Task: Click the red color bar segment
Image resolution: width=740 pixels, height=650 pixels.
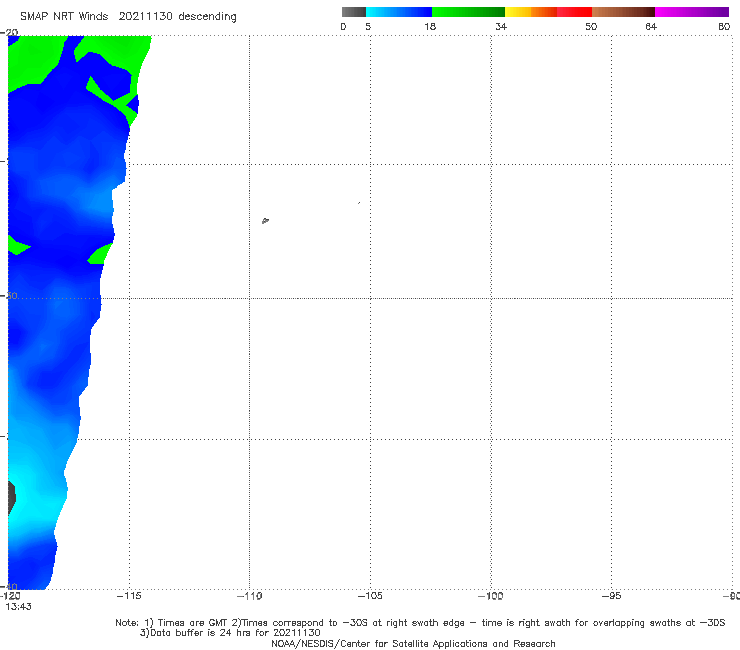Action: pos(574,12)
